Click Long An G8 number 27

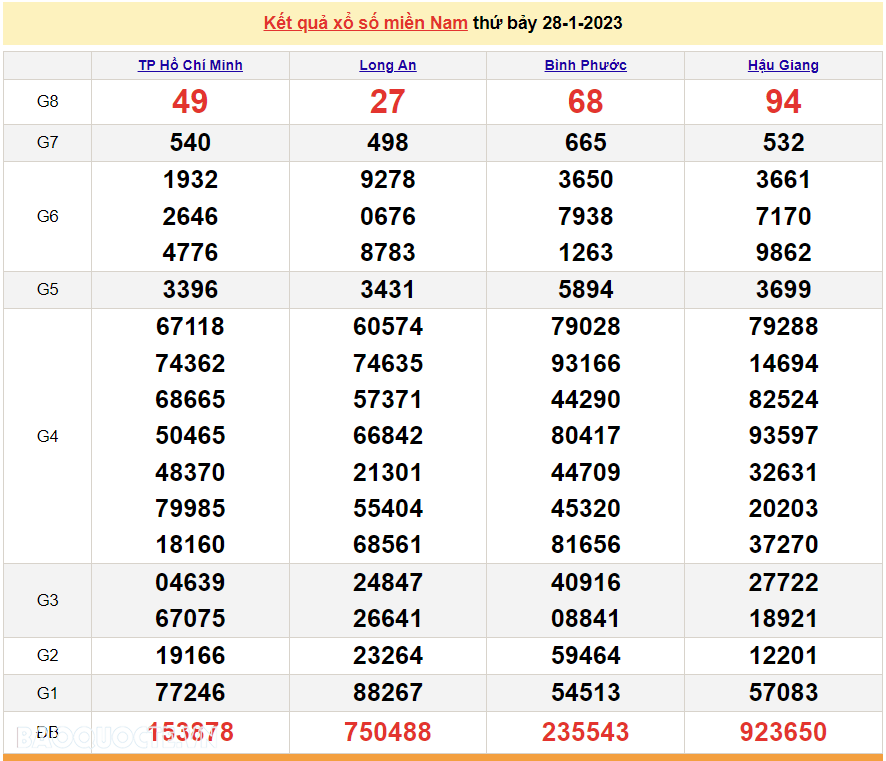coord(388,102)
